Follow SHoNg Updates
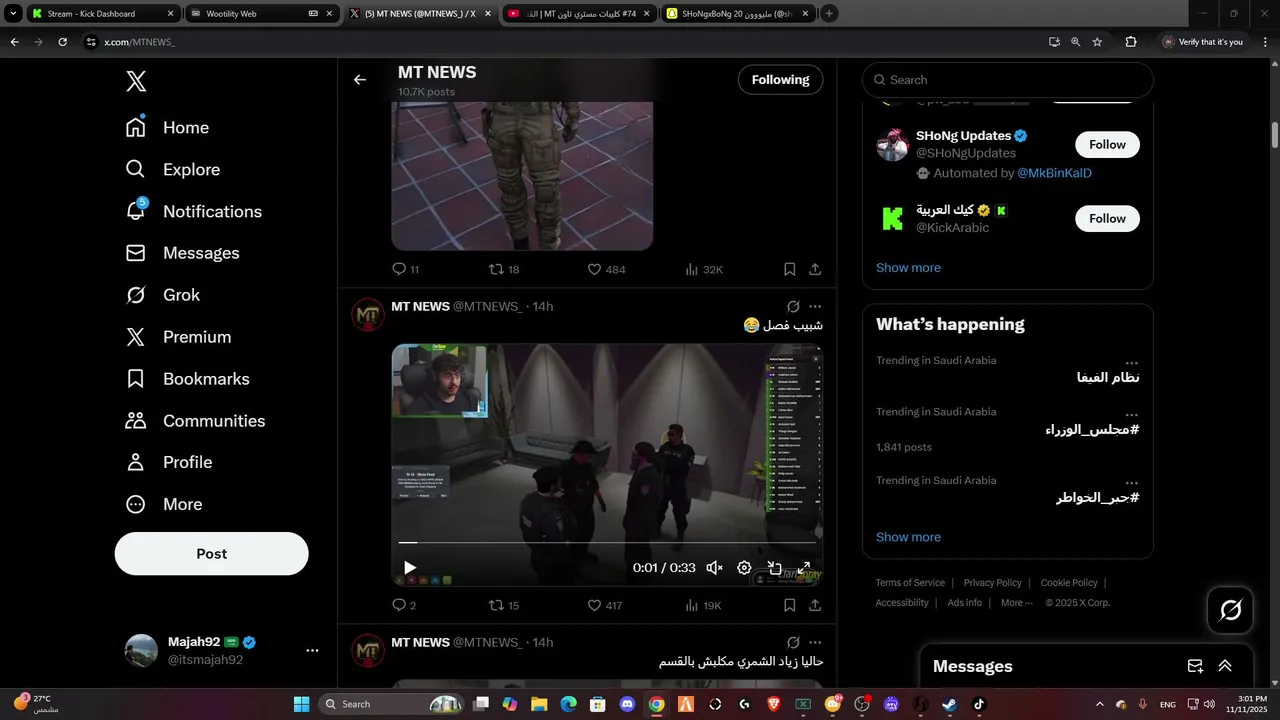 point(1107,145)
